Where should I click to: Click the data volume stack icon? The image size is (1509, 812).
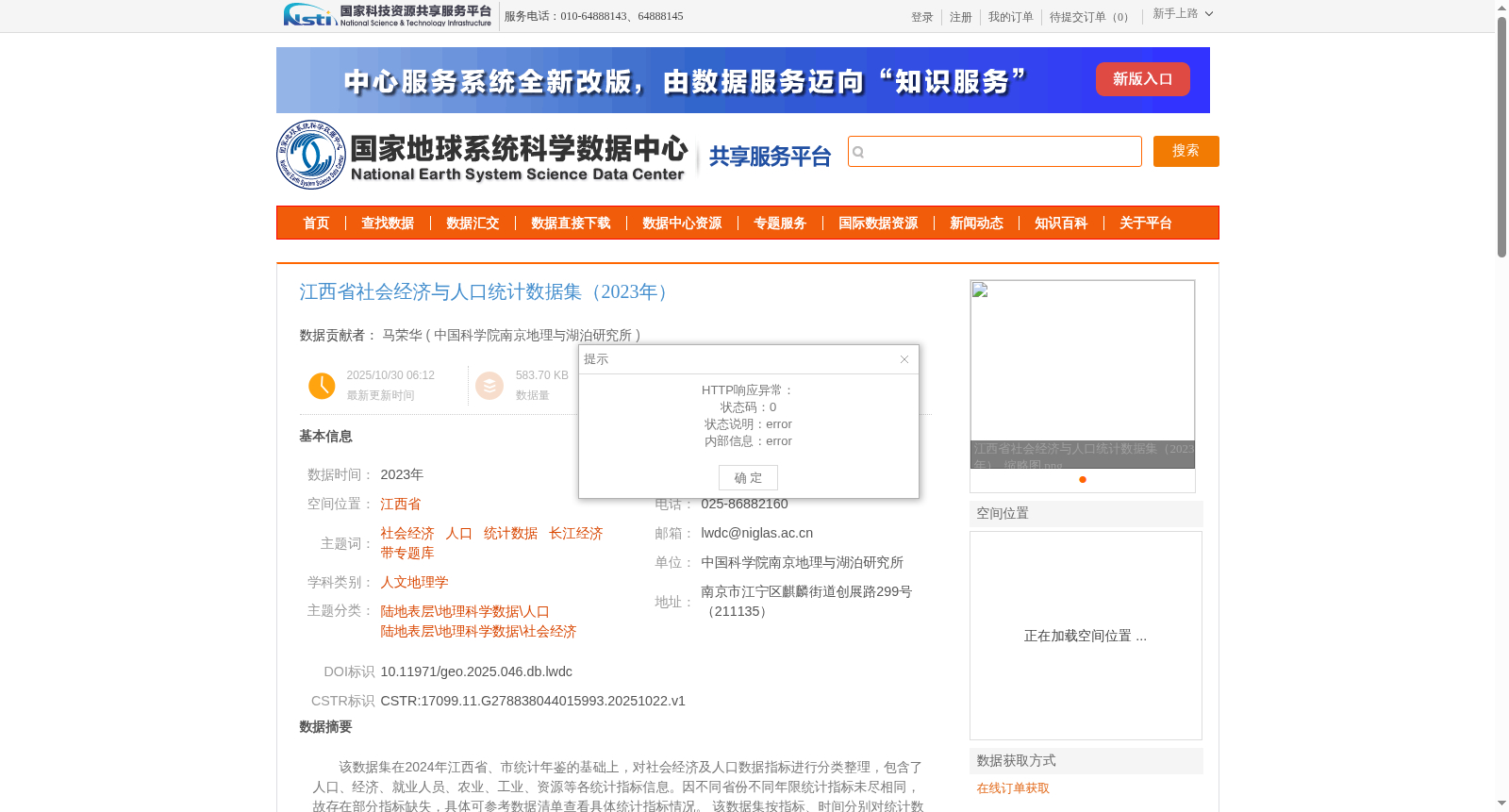pos(489,386)
